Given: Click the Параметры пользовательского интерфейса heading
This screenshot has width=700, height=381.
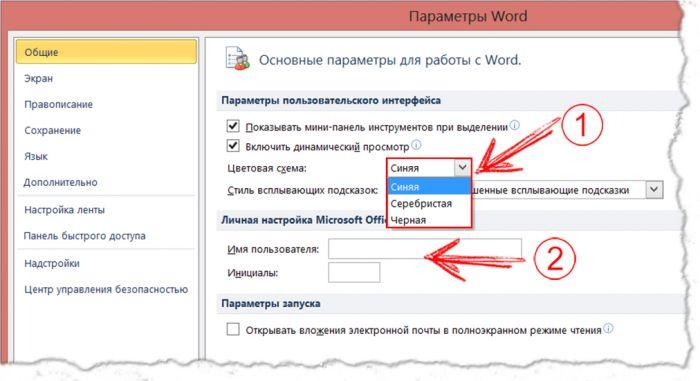Looking at the screenshot, I should coord(331,100).
